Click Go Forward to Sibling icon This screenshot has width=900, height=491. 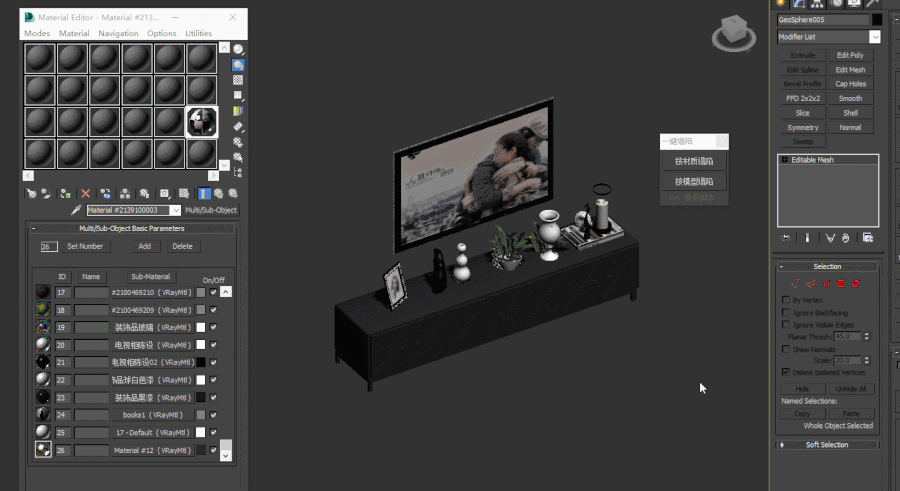233,194
